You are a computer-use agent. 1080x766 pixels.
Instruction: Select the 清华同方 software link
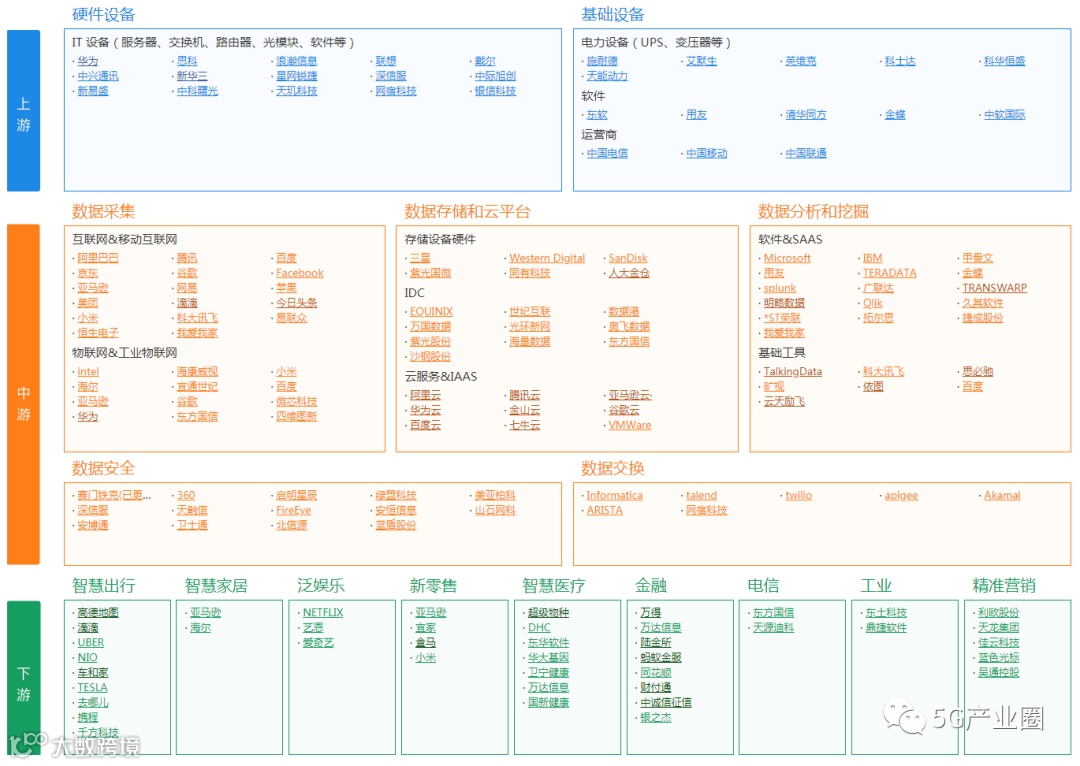coord(806,115)
